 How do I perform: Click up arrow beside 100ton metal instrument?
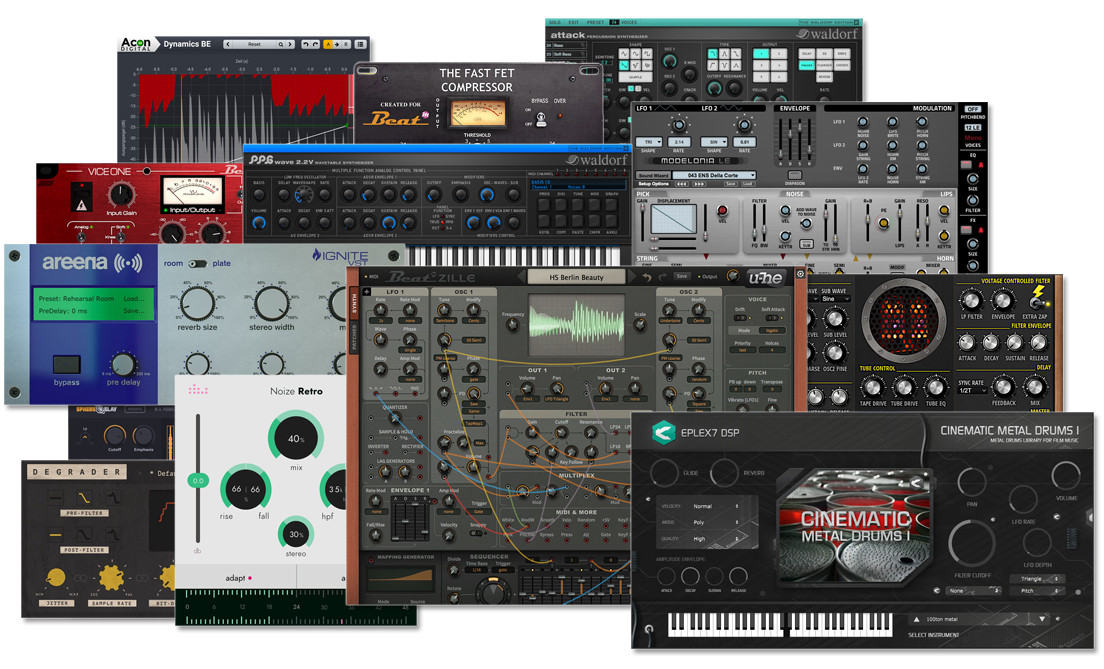pos(917,619)
